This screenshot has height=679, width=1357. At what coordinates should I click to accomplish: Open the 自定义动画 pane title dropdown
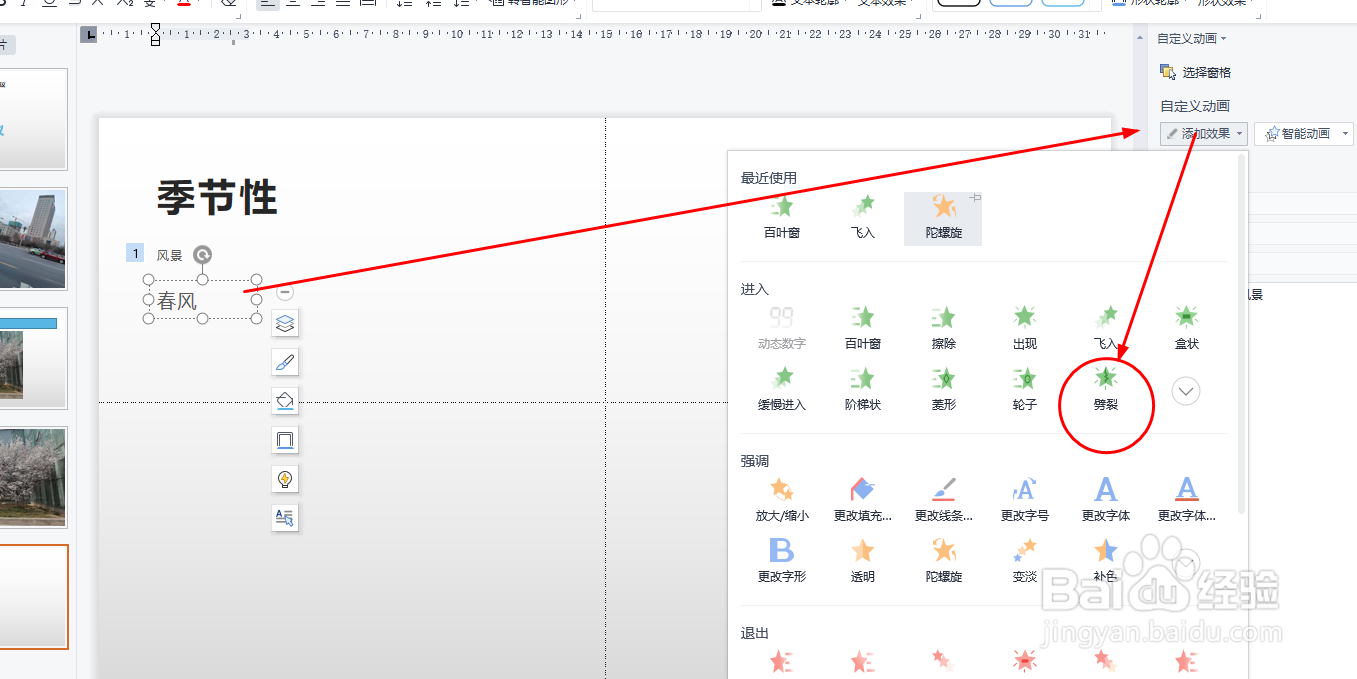[x=1191, y=39]
